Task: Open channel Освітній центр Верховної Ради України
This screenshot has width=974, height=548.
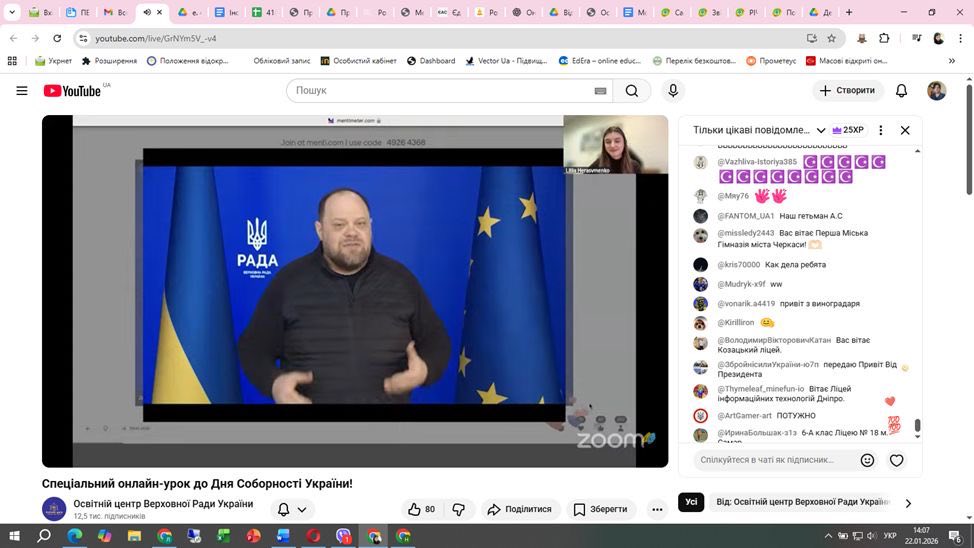Action: coord(163,503)
